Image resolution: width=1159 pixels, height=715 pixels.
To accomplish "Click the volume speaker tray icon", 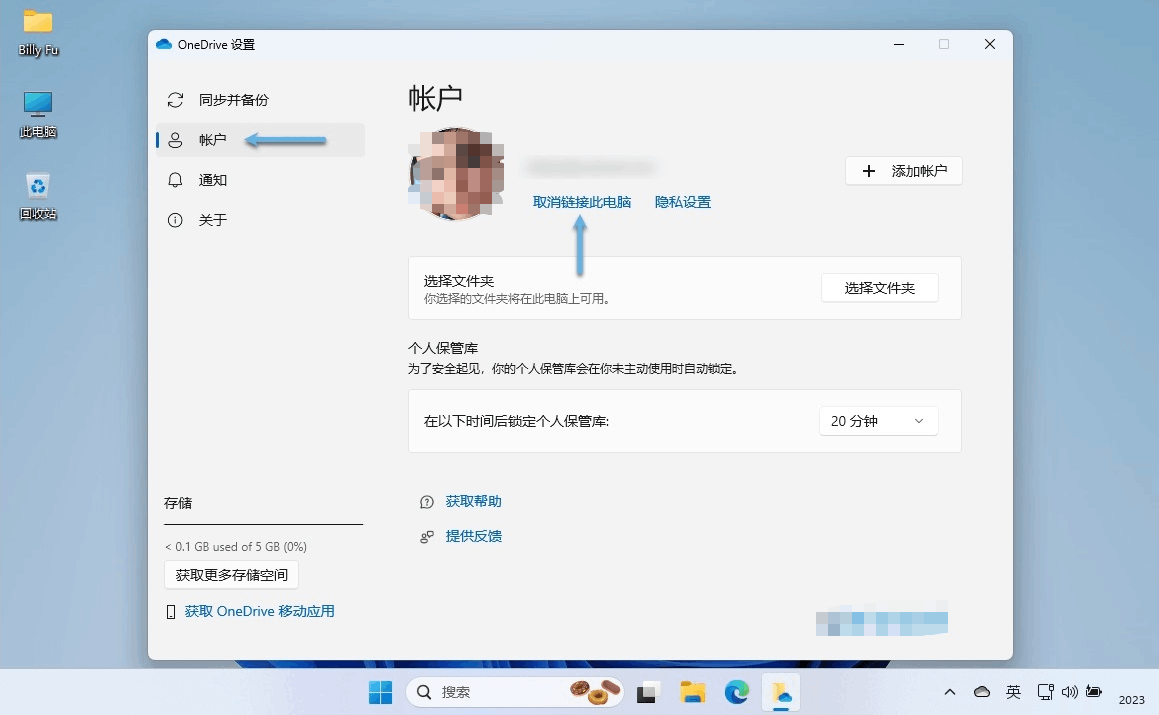I will [1070, 692].
